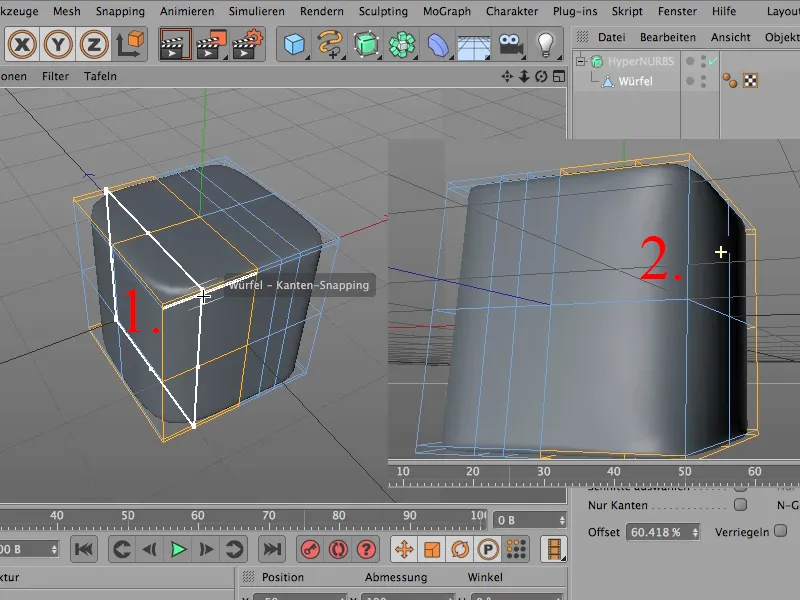This screenshot has height=600, width=800.
Task: Jump to the end of animation
Action: click(272, 549)
